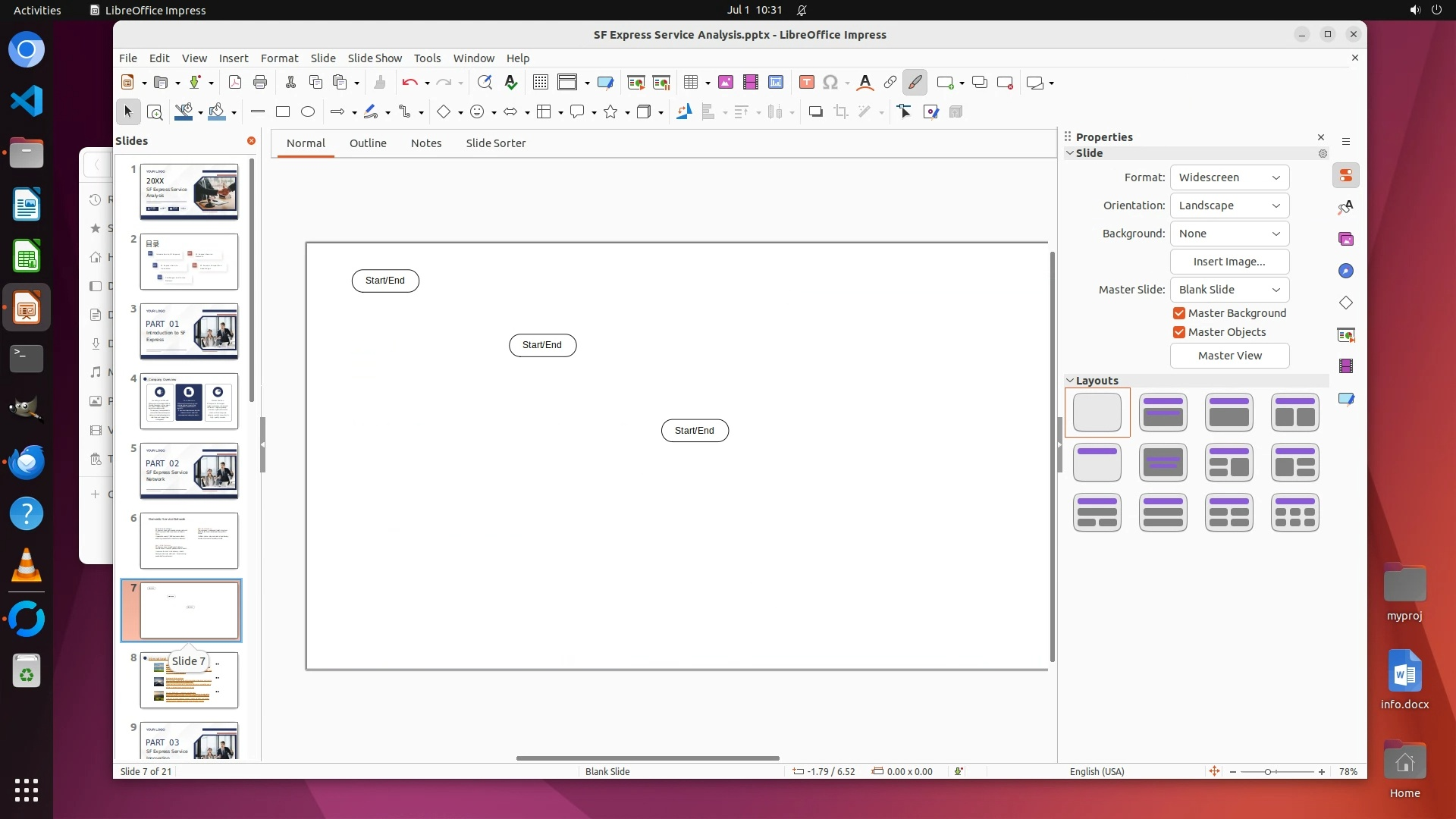Screen dimensions: 1456x819
Task: Switch to the Slide Sorter tab
Action: tap(495, 143)
